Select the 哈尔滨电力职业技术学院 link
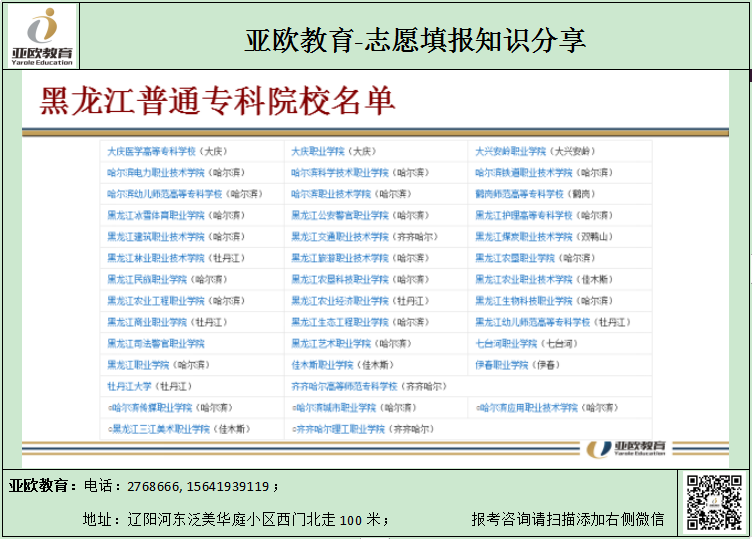 [x=155, y=173]
